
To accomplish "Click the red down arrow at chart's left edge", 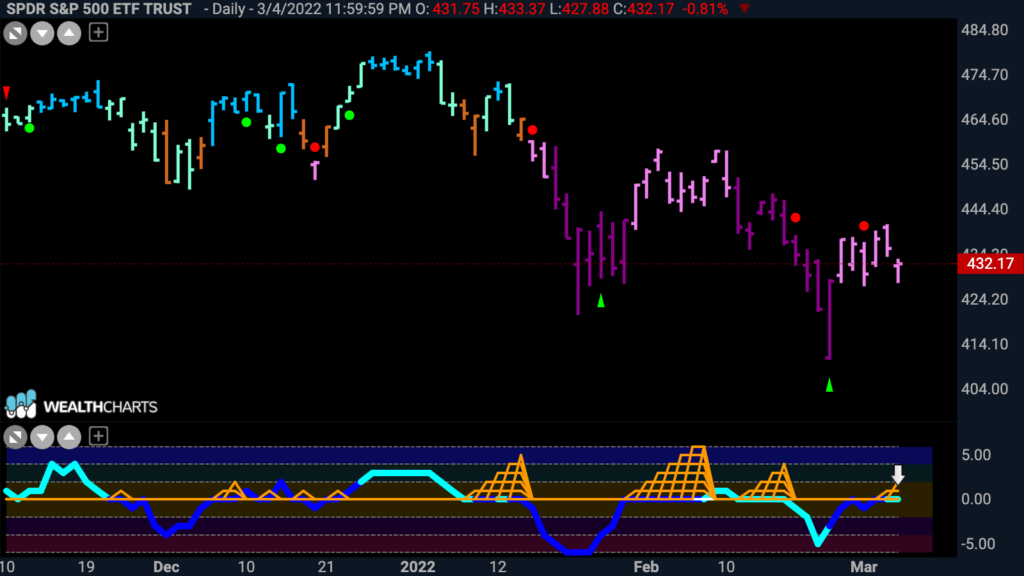I will [7, 93].
